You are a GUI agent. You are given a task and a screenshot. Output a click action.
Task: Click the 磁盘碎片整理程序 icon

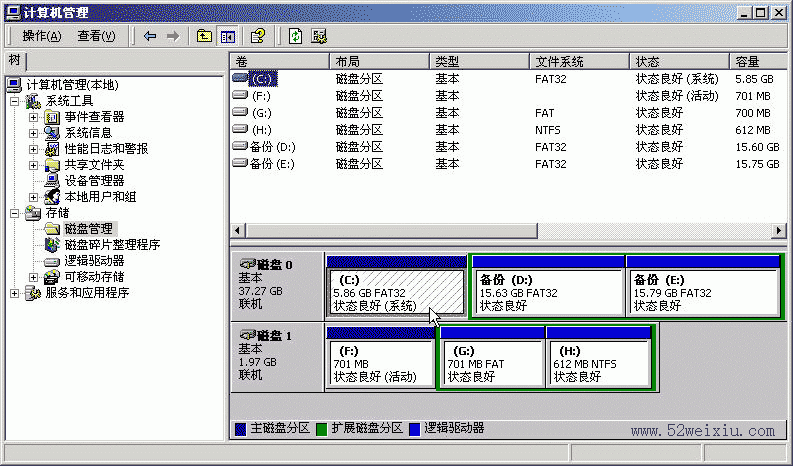click(52, 245)
